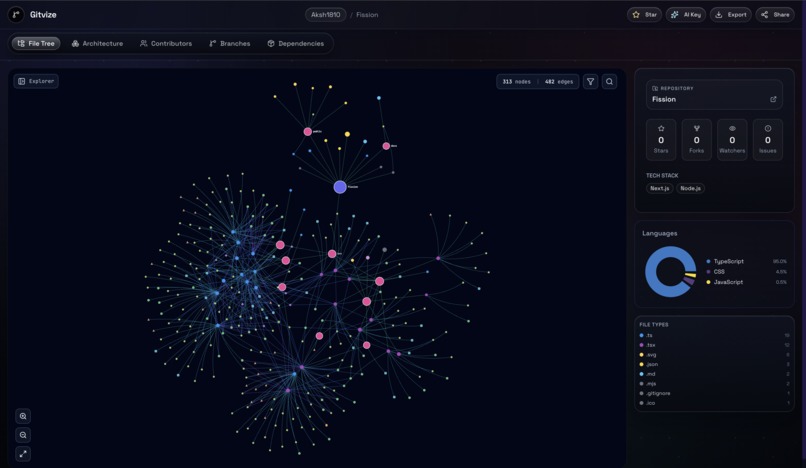Click the 313 nodes count text
The width and height of the screenshot is (806, 468).
click(516, 82)
